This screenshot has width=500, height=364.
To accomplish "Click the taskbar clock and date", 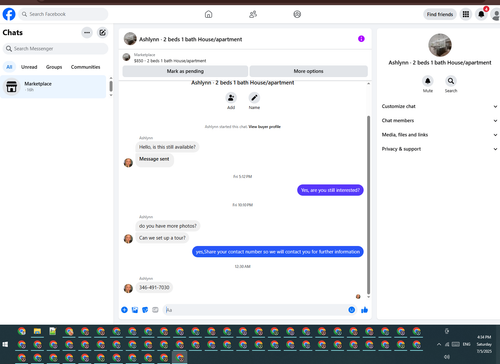I will click(x=484, y=344).
